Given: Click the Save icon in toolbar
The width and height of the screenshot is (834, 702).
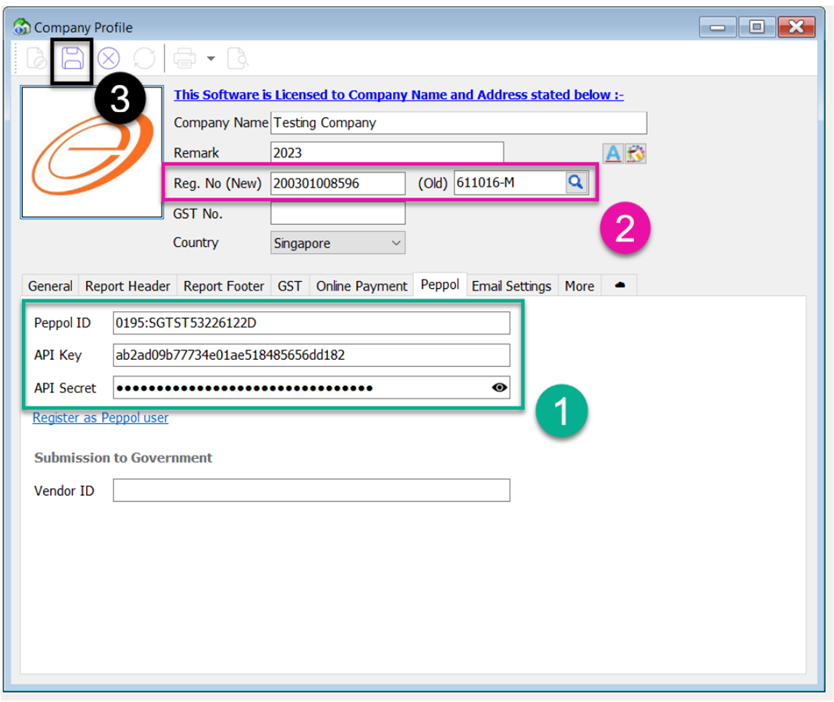Looking at the screenshot, I should pyautogui.click(x=73, y=60).
